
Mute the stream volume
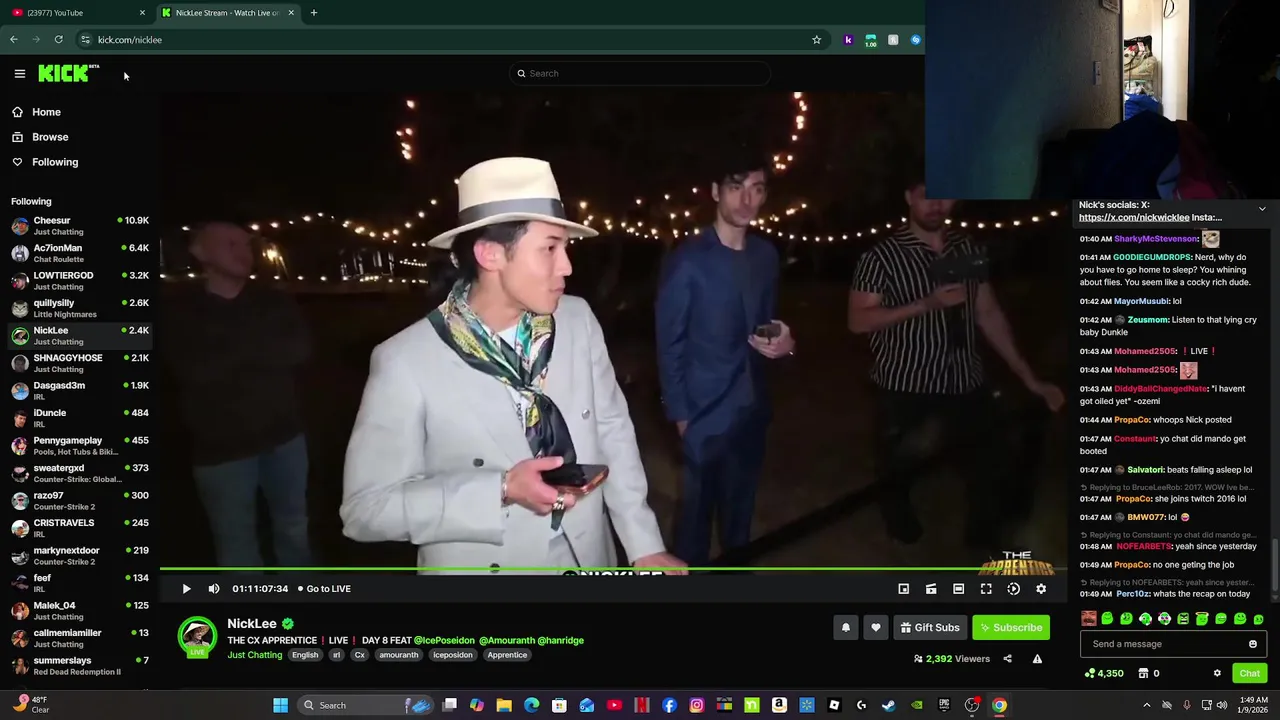213,589
